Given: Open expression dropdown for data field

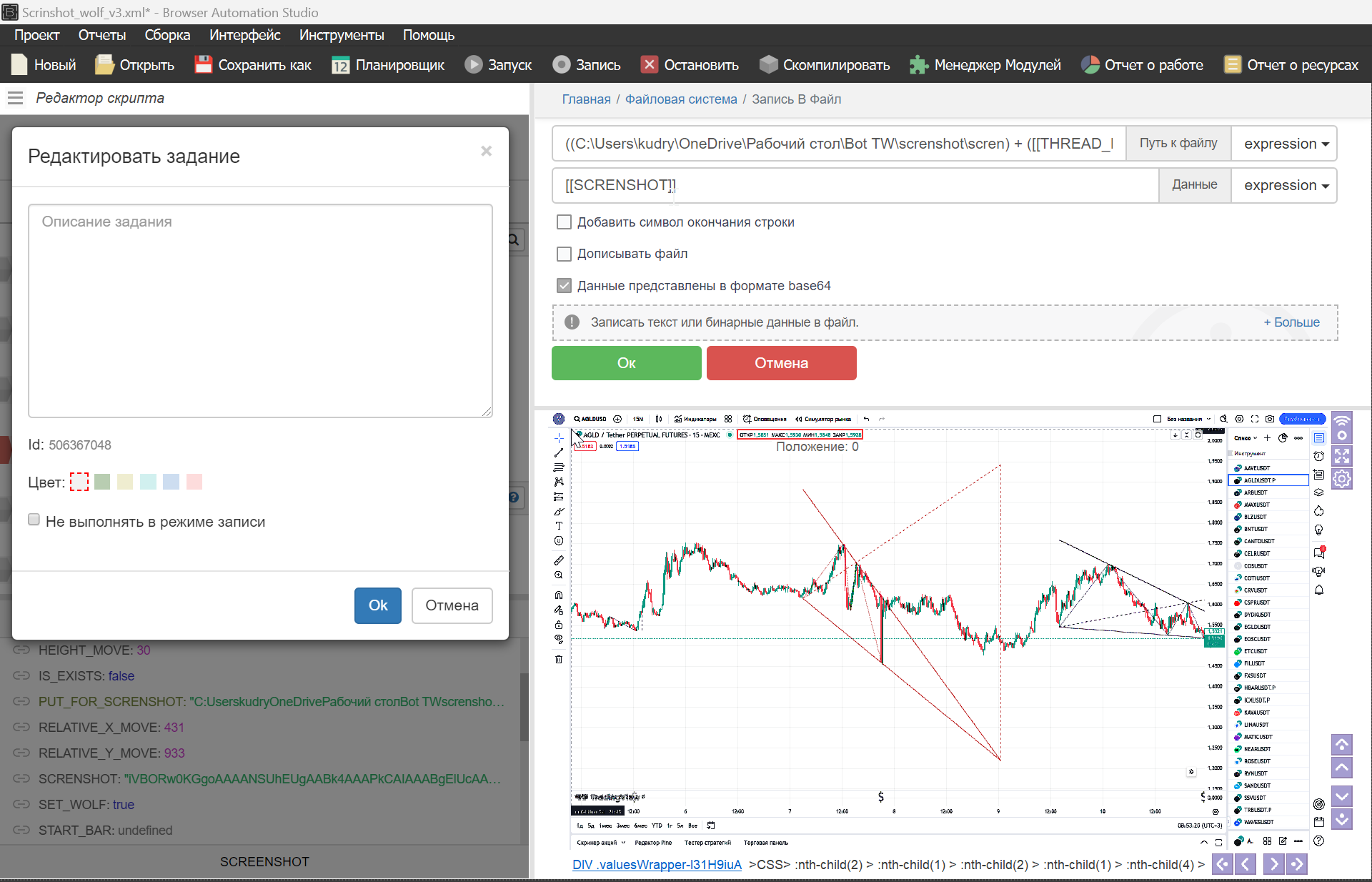Looking at the screenshot, I should (1285, 185).
